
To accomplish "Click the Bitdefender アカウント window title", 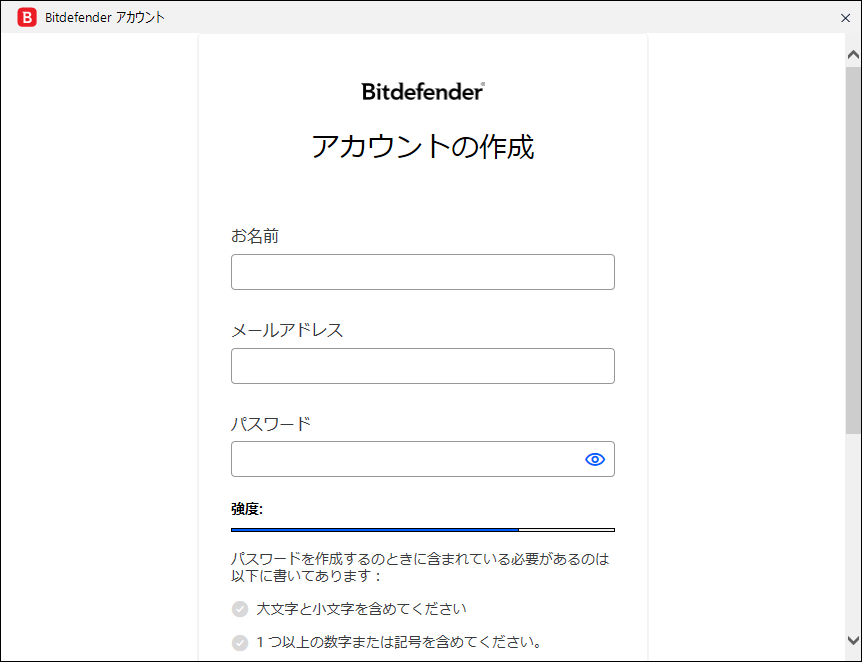I will [x=104, y=18].
